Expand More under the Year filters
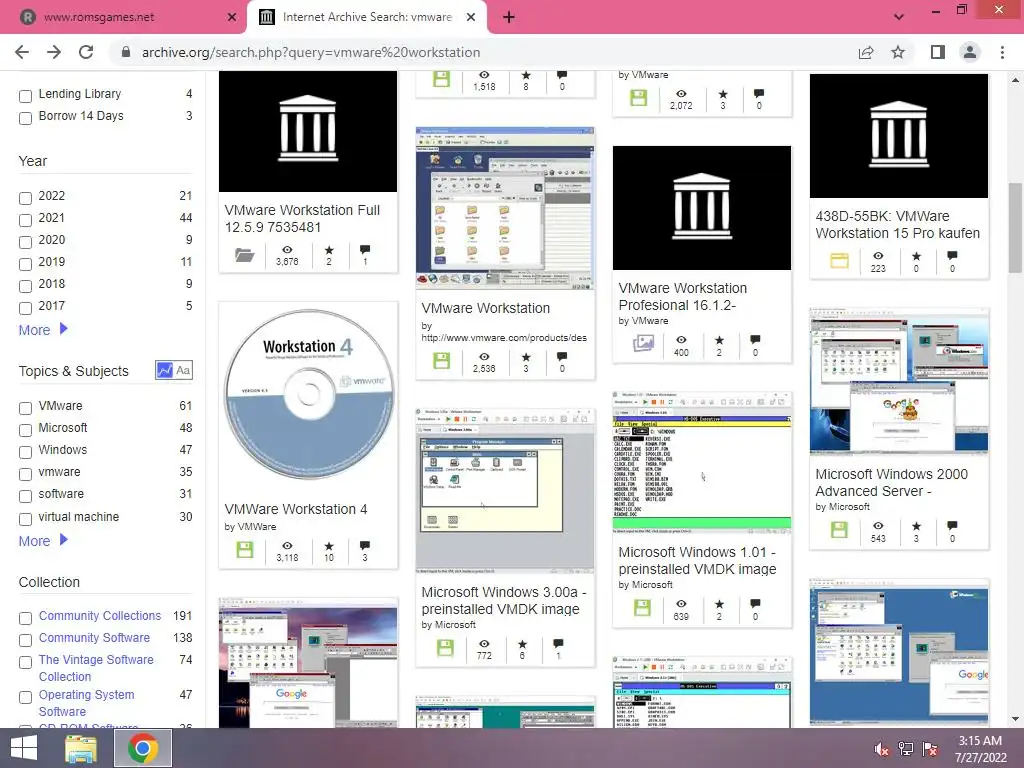 pyautogui.click(x=43, y=330)
